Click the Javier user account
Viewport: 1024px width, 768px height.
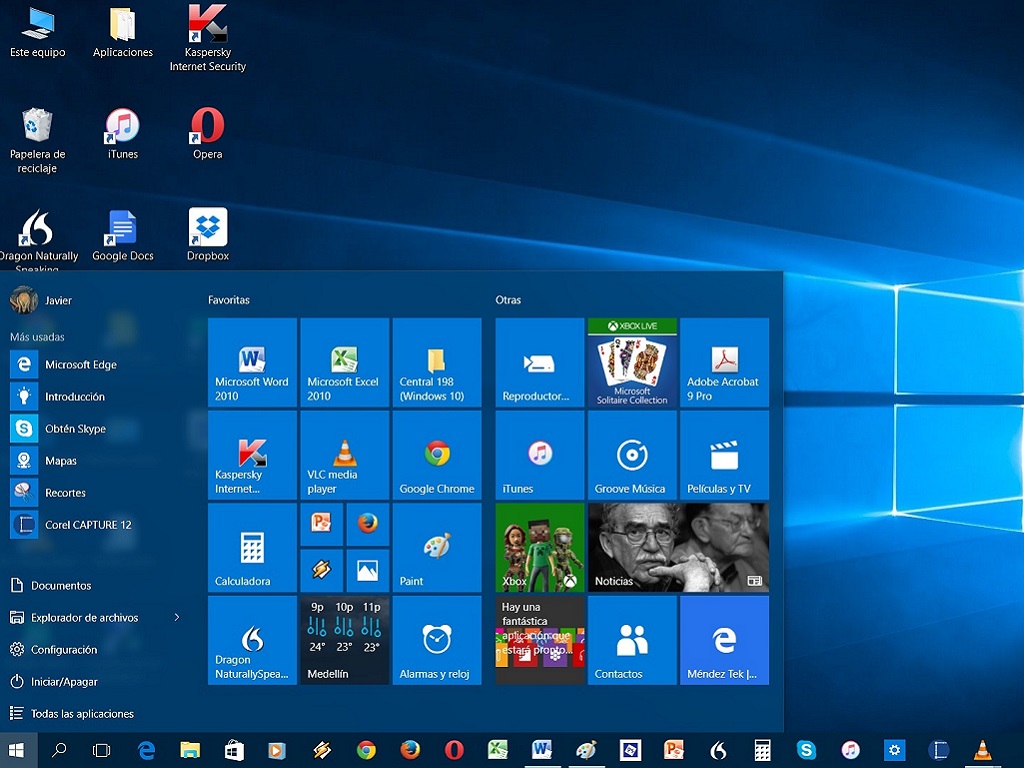point(40,300)
